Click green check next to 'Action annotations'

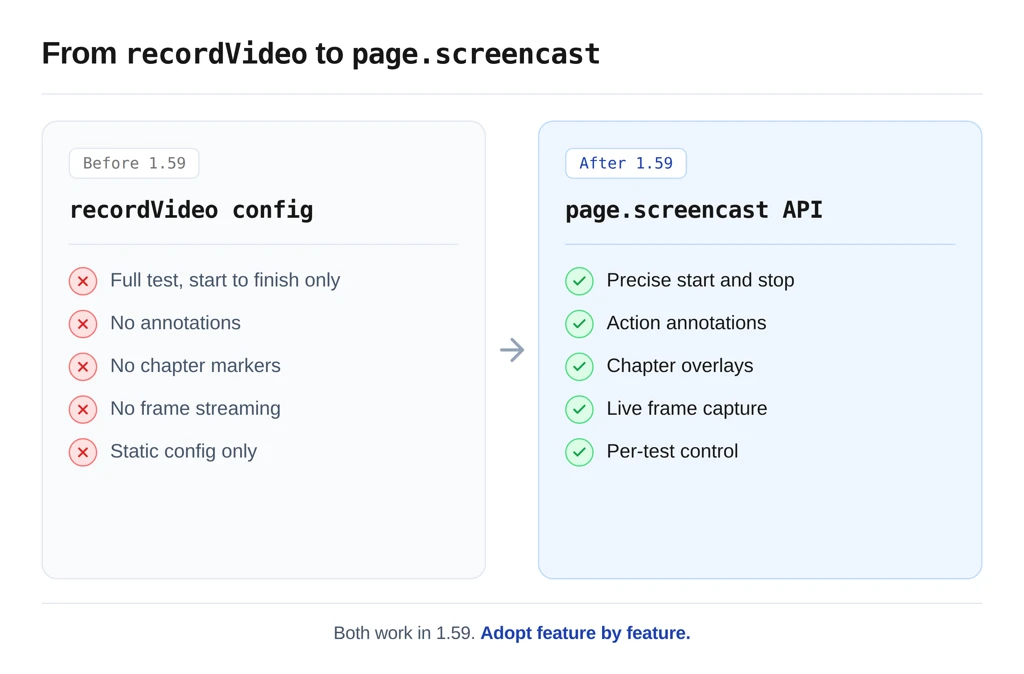pos(579,324)
